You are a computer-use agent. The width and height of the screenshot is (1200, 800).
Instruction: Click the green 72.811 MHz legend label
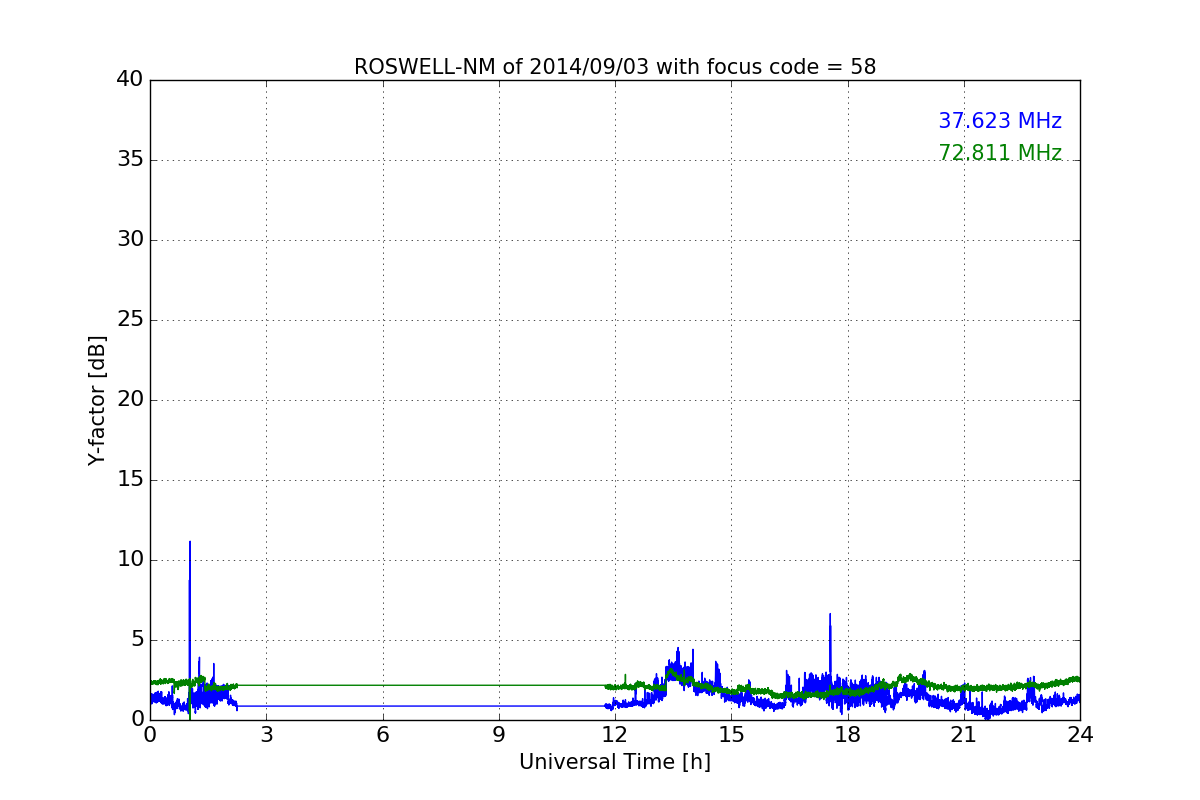1000,153
